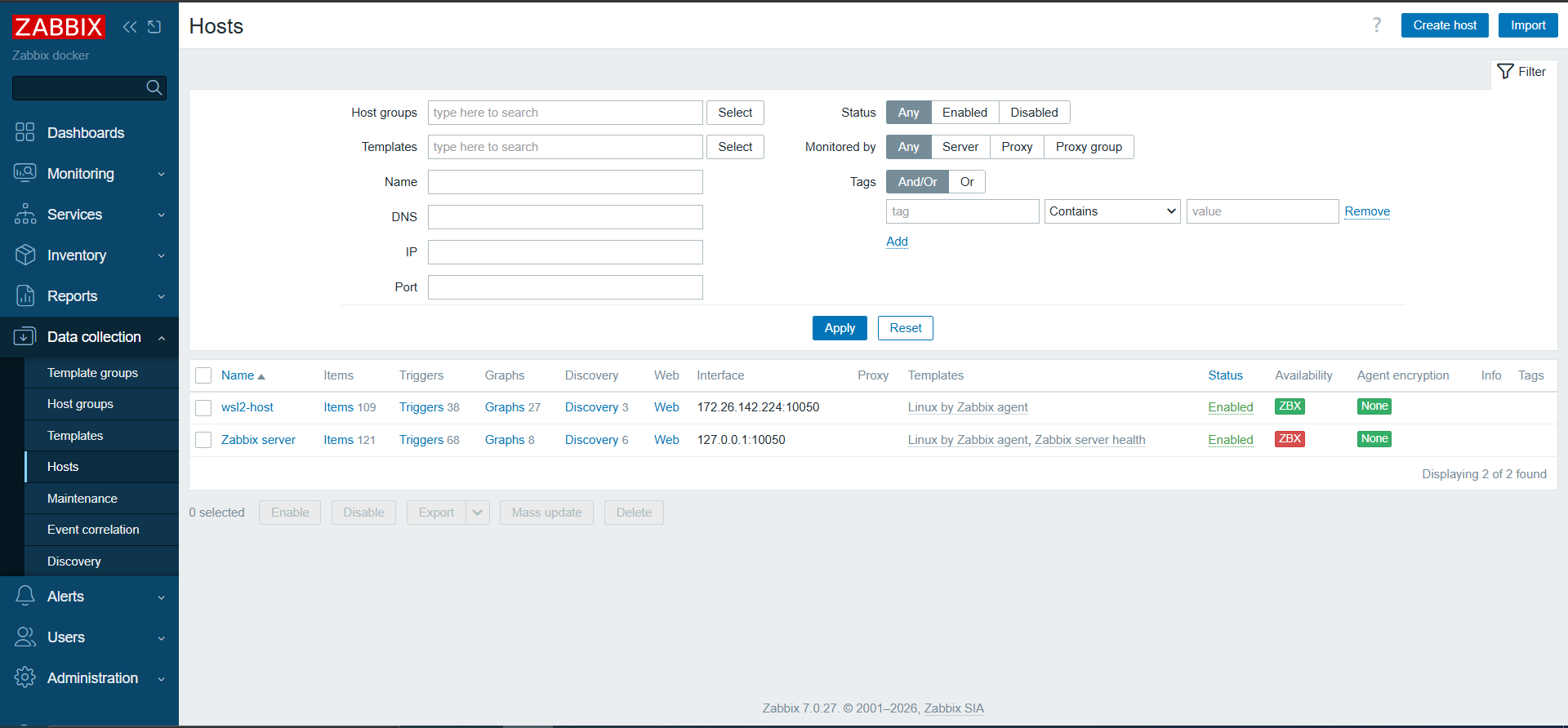Switch tag evaluation to Or
Viewport: 1568px width, 728px height.
pos(967,182)
